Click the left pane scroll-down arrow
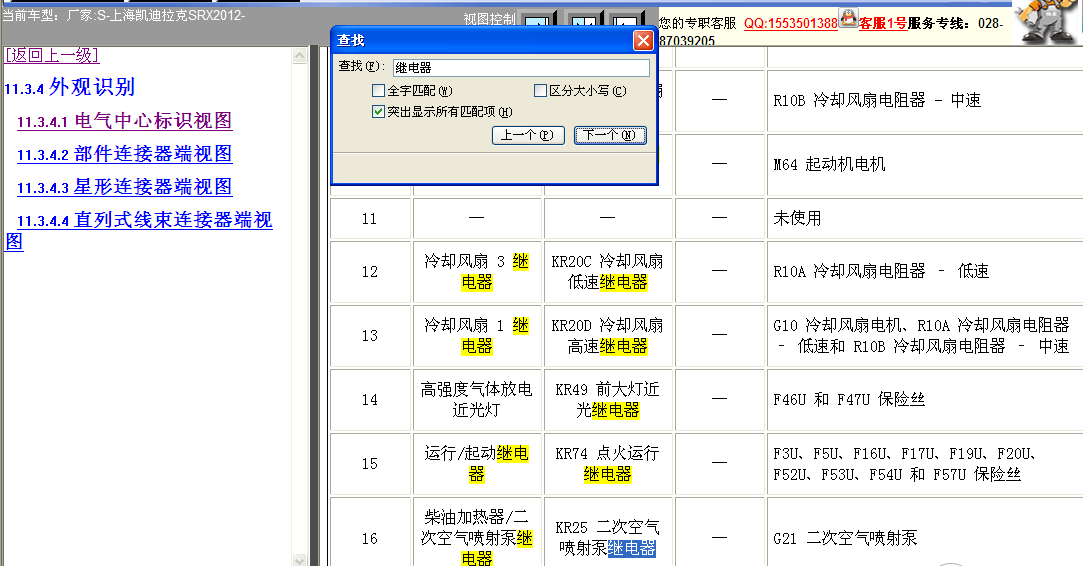The image size is (1083, 566). pyautogui.click(x=299, y=559)
